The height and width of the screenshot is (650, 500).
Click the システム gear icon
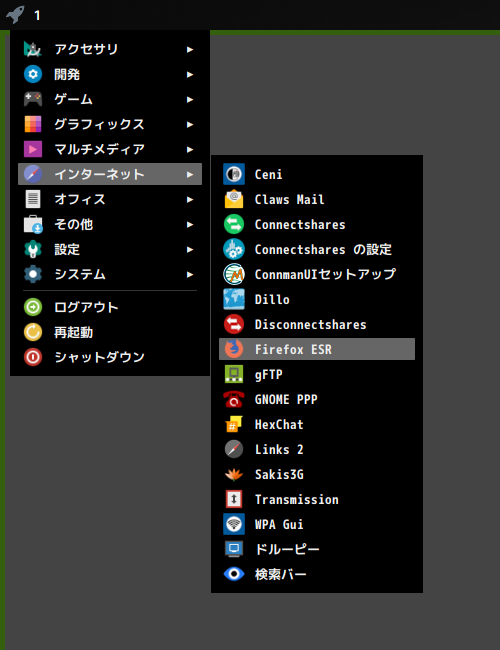pos(33,274)
